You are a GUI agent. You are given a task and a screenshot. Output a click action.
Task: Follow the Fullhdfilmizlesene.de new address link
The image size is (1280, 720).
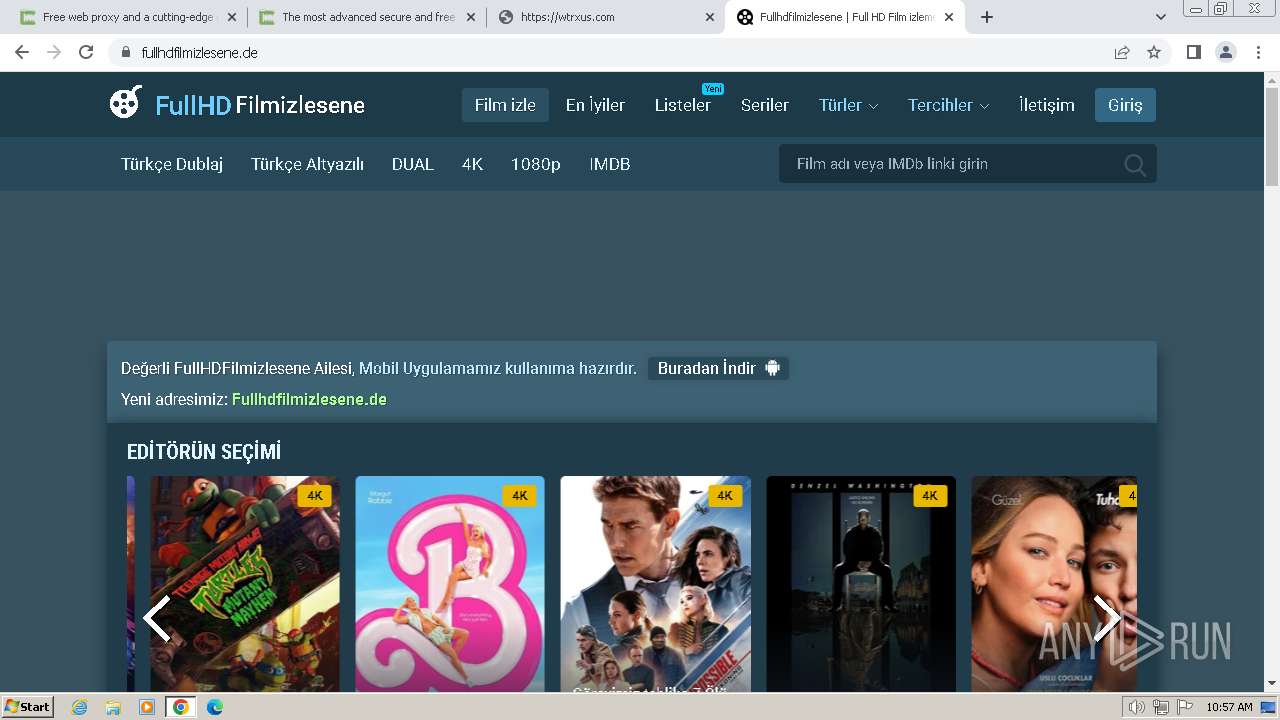point(309,399)
